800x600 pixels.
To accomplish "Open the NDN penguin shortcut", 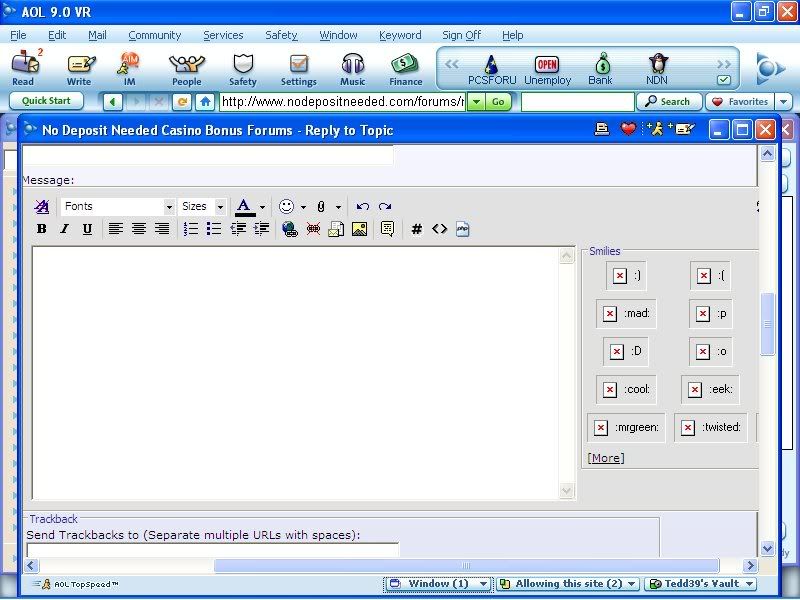I will point(657,70).
